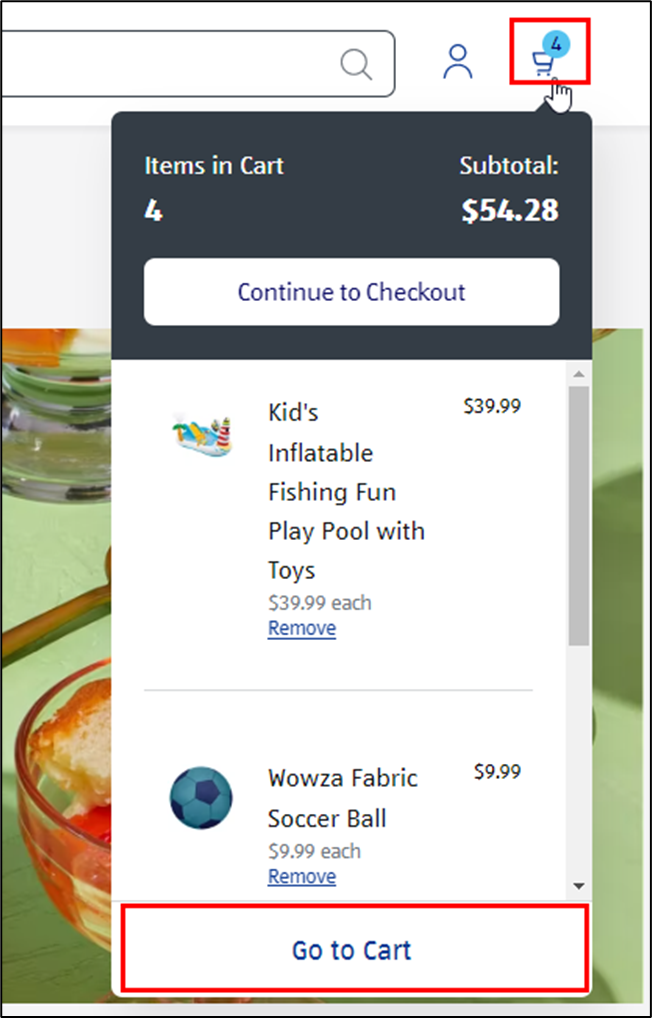Click the scrollbar down area of cart list
652x1018 pixels.
(580, 883)
